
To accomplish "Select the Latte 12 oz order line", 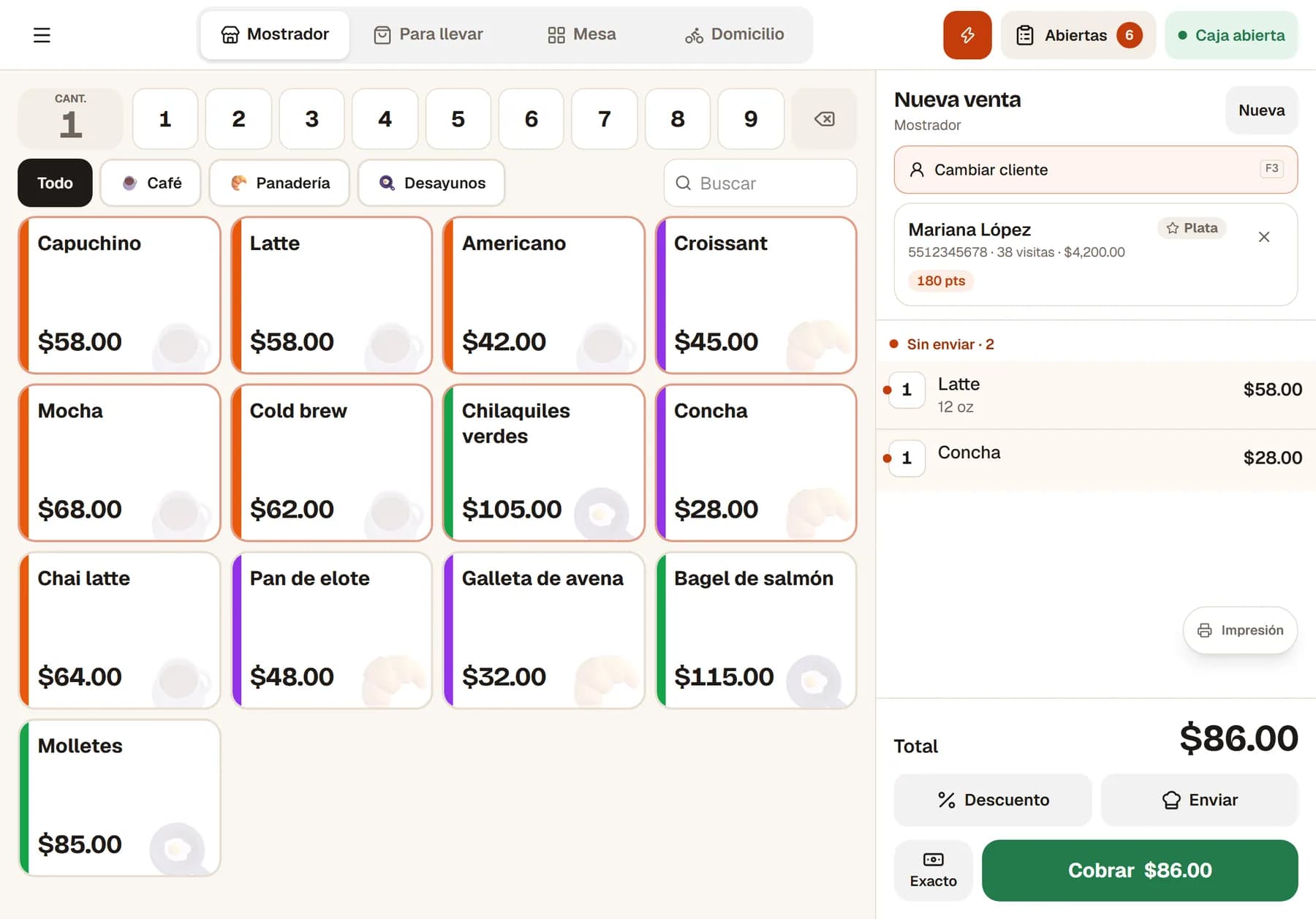I will click(1095, 395).
